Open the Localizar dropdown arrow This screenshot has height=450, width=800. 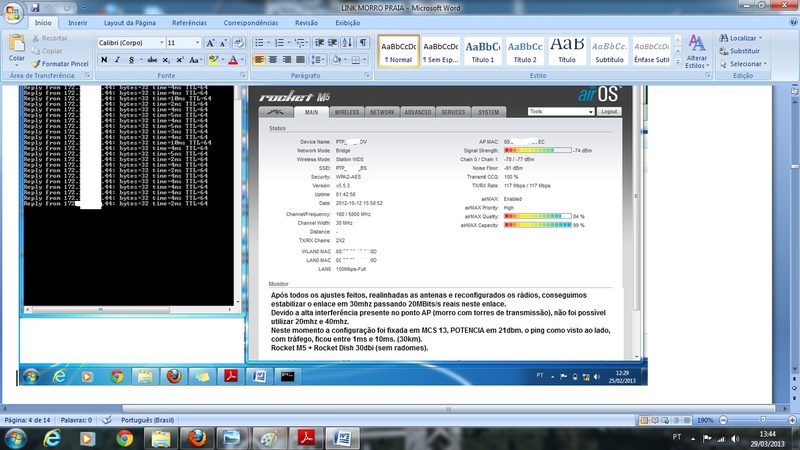[760, 38]
